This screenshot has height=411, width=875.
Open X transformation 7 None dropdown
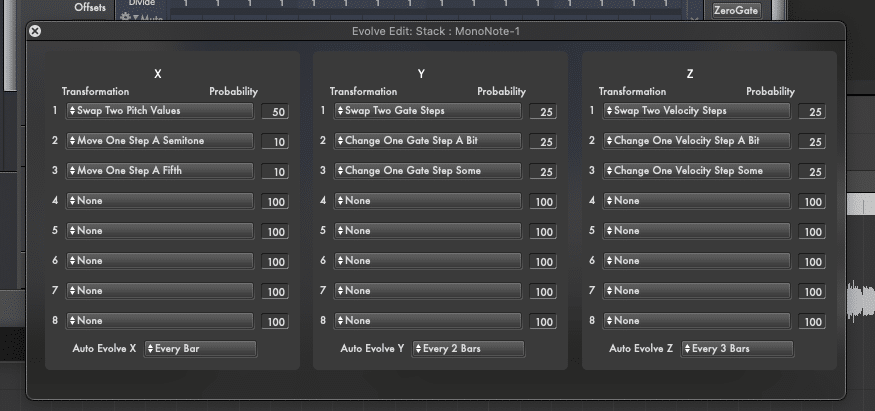pos(160,291)
